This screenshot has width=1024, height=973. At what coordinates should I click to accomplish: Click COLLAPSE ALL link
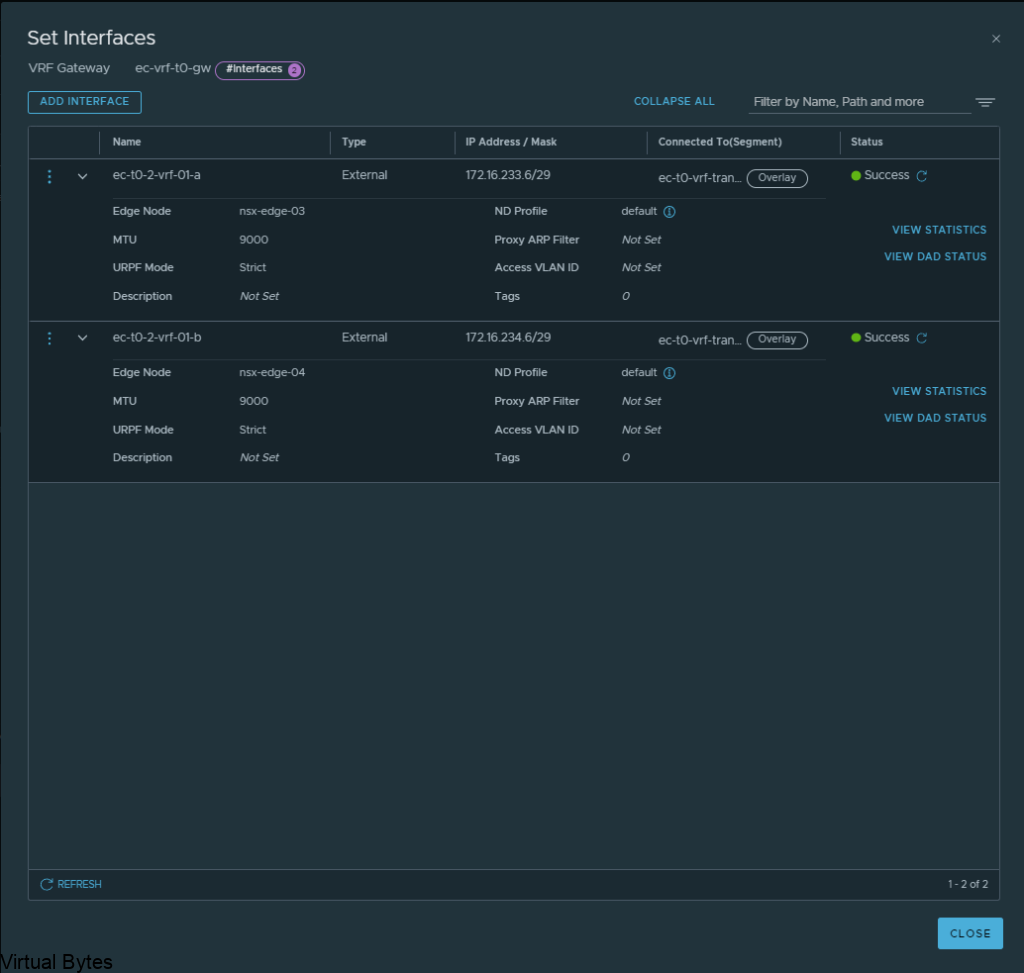[674, 101]
